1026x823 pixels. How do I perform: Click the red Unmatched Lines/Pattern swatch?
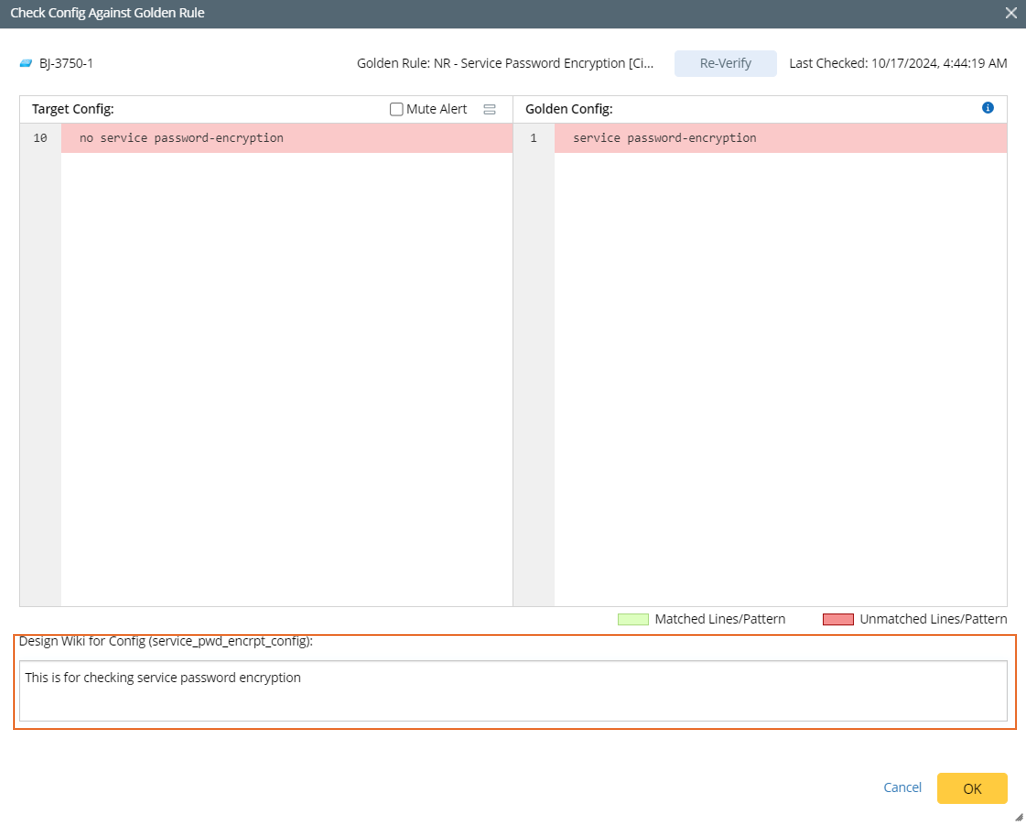click(x=837, y=619)
